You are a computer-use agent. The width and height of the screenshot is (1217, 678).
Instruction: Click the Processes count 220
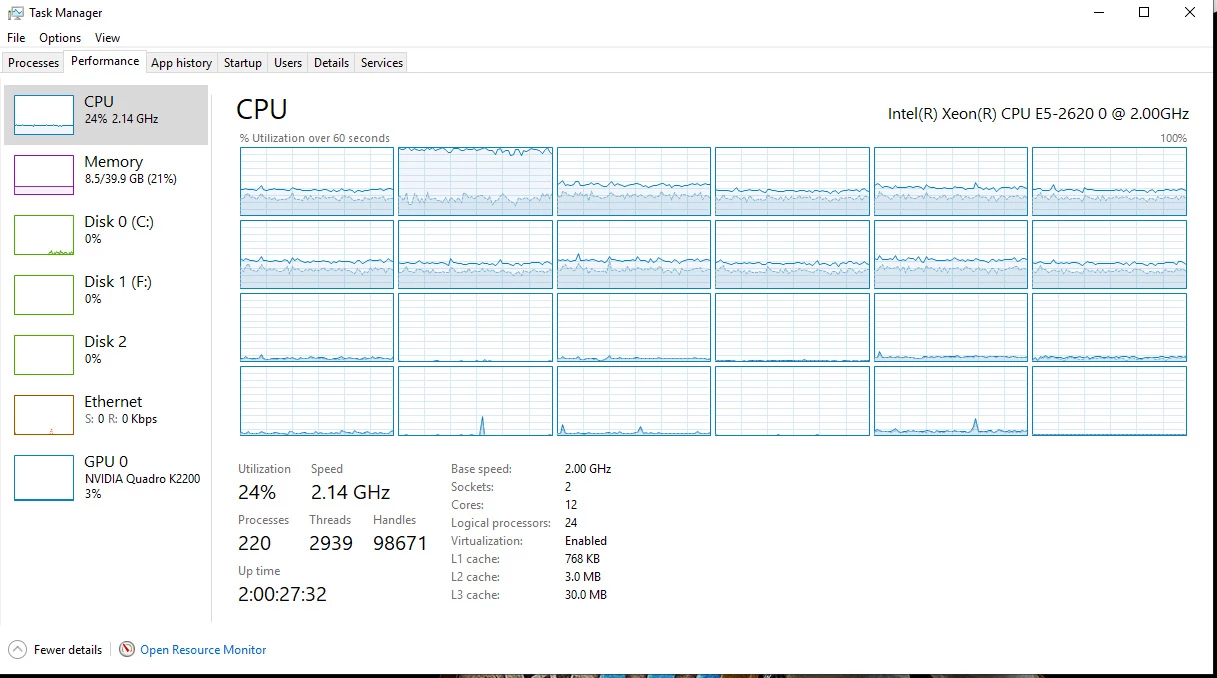[255, 543]
